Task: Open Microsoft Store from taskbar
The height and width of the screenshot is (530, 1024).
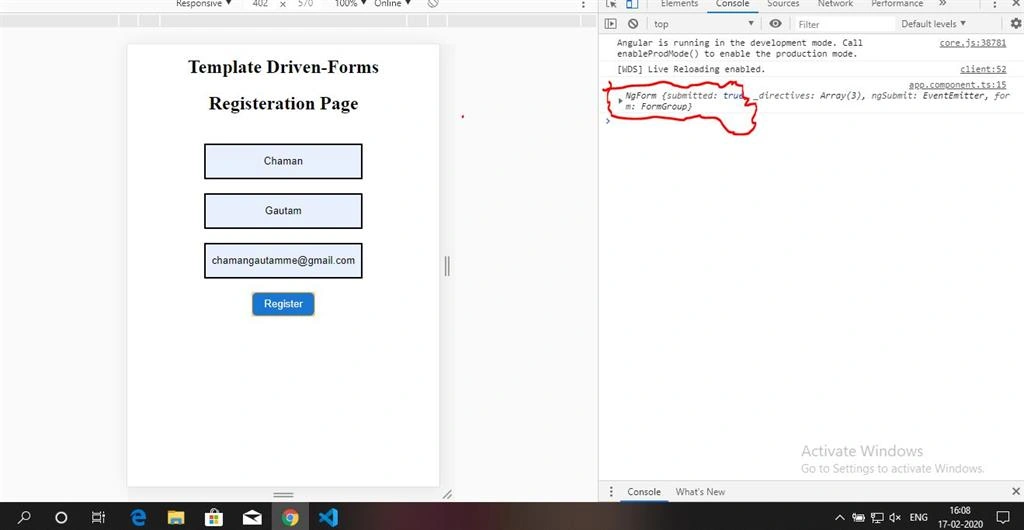Action: pos(214,518)
